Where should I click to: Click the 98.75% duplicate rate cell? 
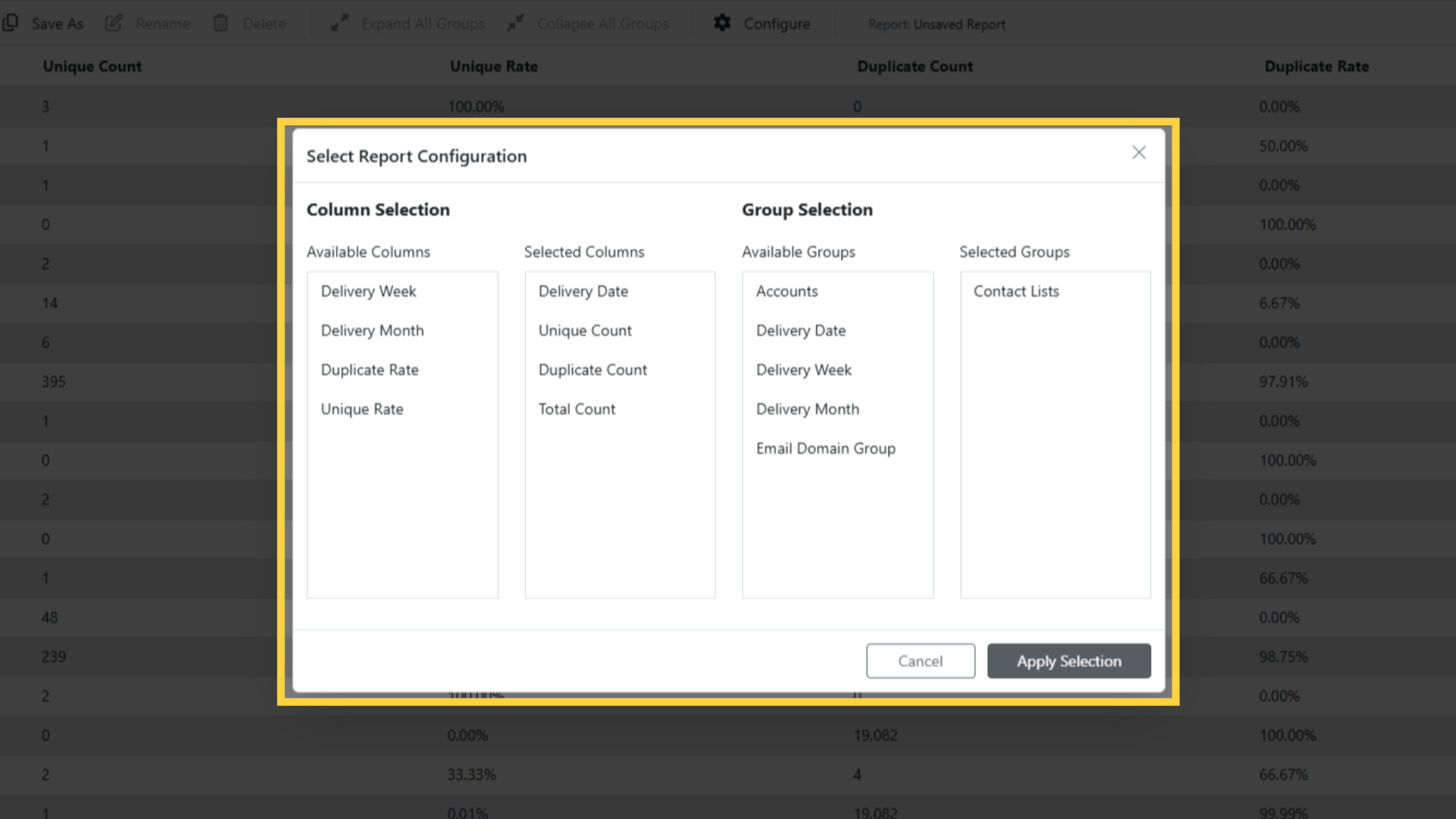pos(1284,657)
